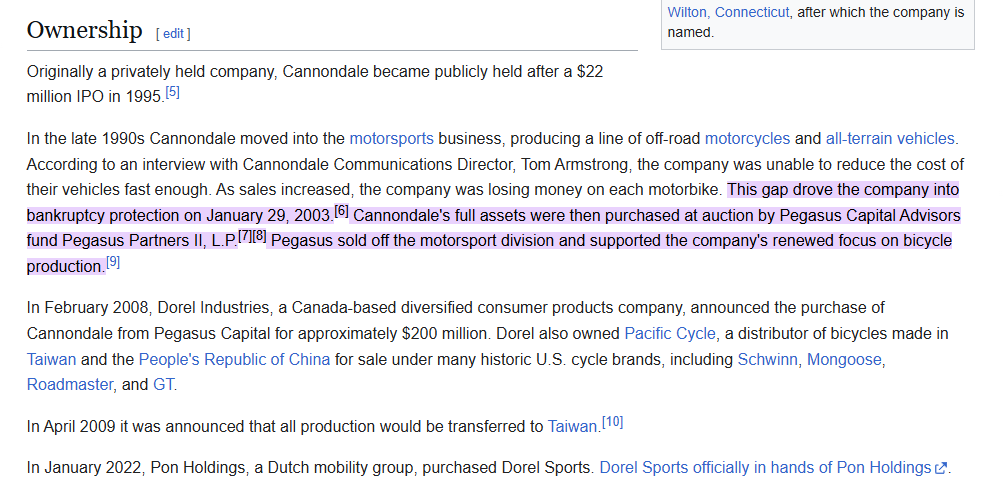The width and height of the screenshot is (1003, 495).
Task: Visit the Schwinn brand link
Action: click(x=767, y=359)
